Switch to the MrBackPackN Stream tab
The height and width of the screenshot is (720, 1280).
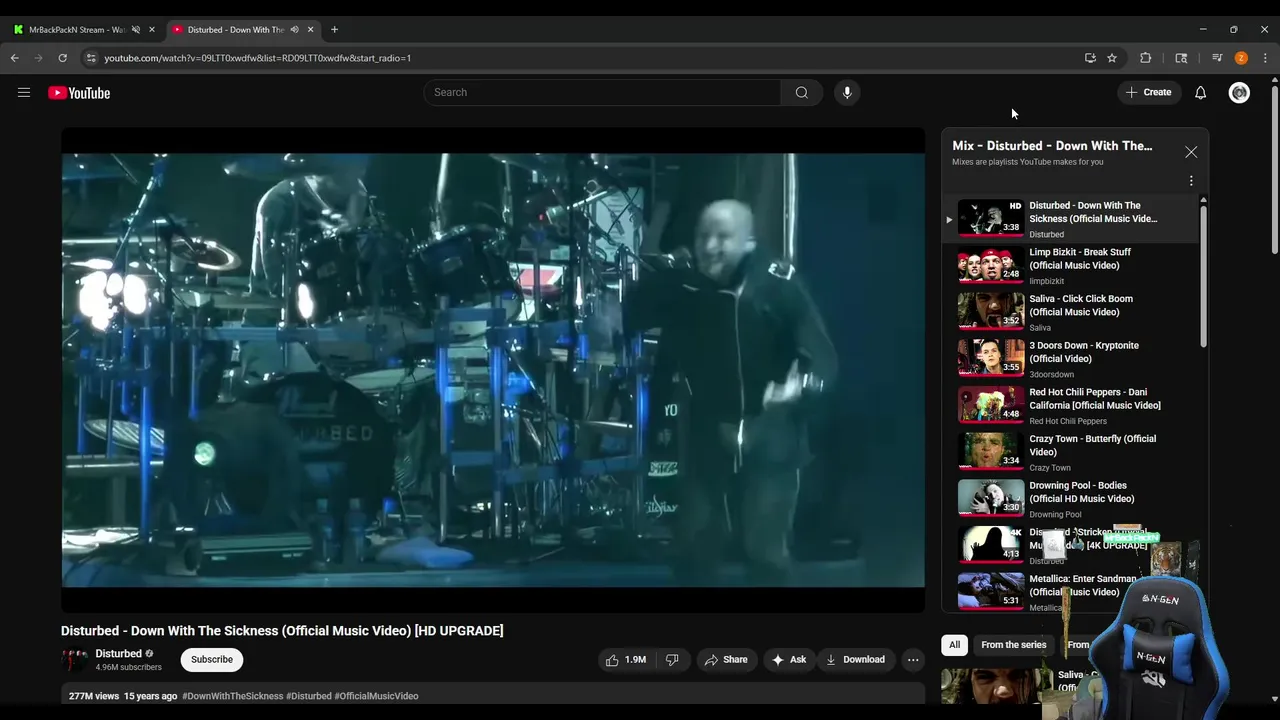[x=76, y=30]
